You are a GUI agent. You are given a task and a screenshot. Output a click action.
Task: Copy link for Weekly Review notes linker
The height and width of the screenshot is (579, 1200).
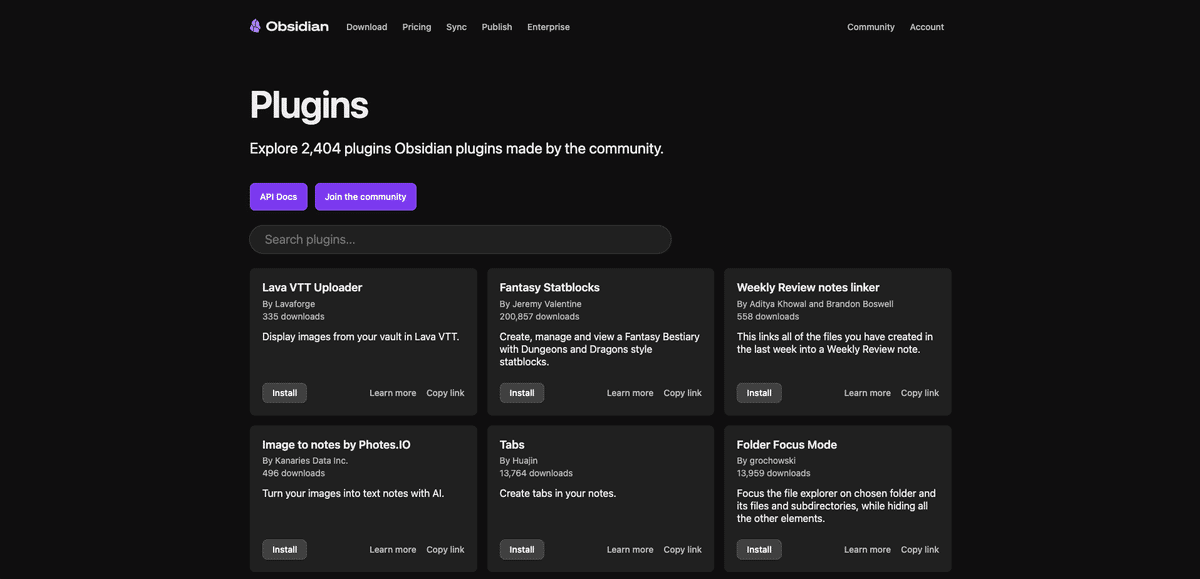point(919,393)
